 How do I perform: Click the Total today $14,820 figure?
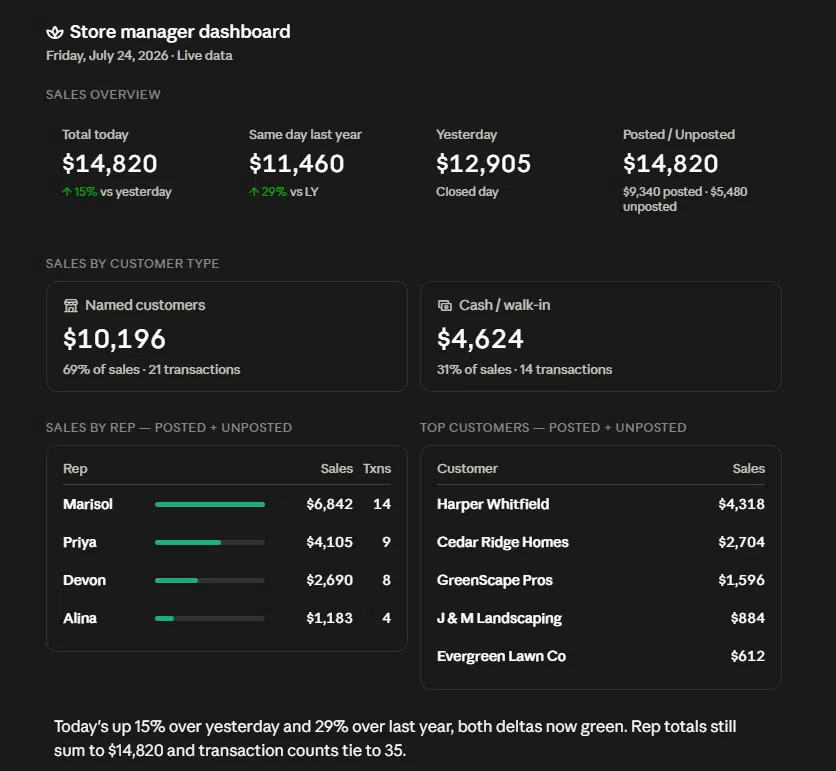[x=110, y=164]
